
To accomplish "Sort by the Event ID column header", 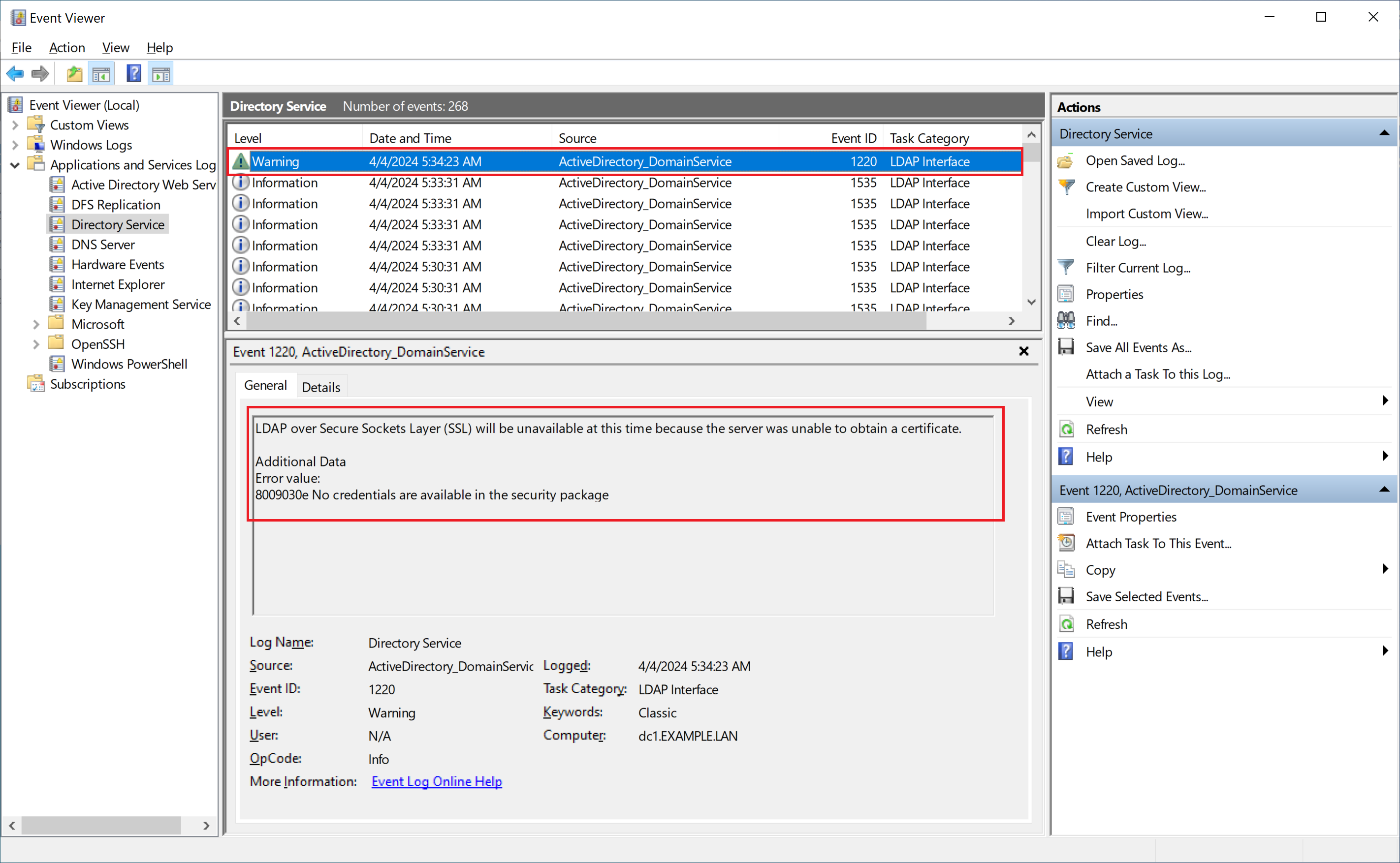I will coord(831,138).
